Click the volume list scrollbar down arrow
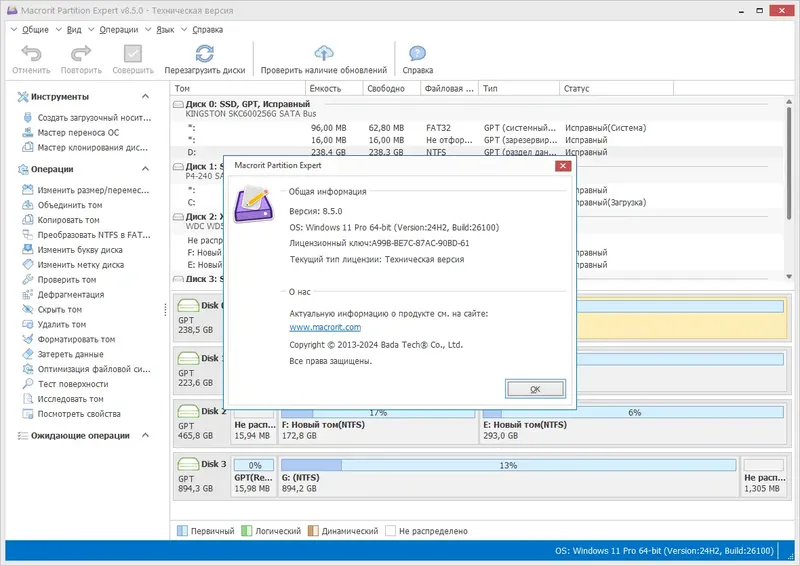This screenshot has width=800, height=566. pos(789,277)
